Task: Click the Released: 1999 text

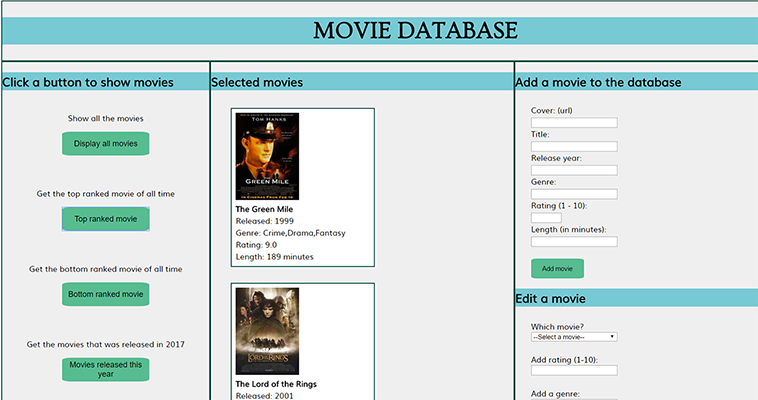Action: (x=264, y=221)
